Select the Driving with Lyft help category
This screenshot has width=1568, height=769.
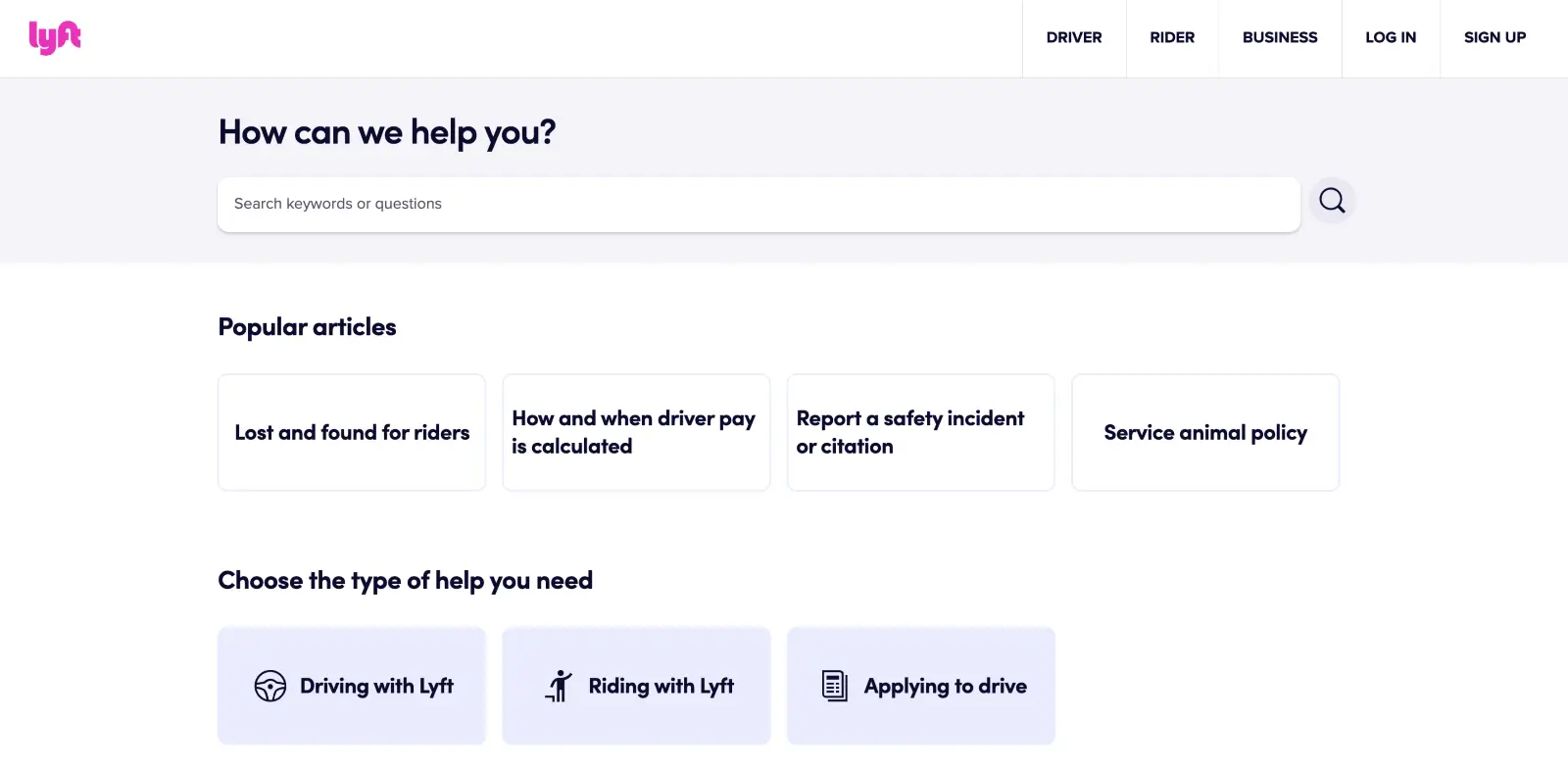(x=351, y=686)
